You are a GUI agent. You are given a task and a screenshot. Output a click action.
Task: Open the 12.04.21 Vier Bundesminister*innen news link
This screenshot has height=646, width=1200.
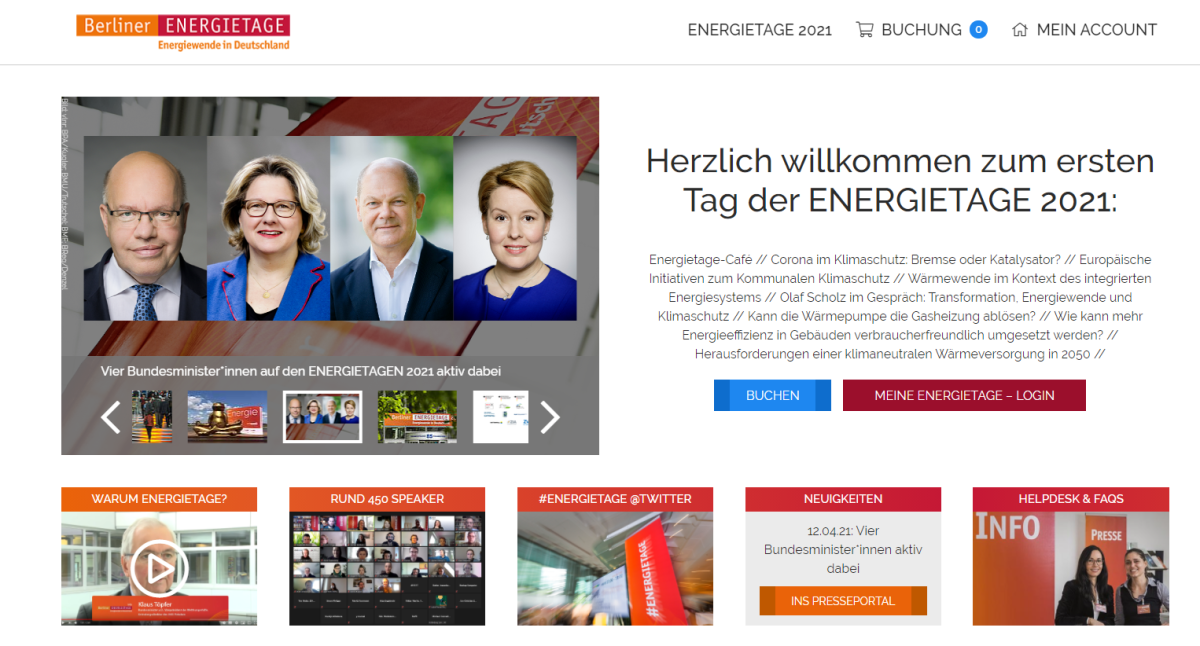coord(843,550)
